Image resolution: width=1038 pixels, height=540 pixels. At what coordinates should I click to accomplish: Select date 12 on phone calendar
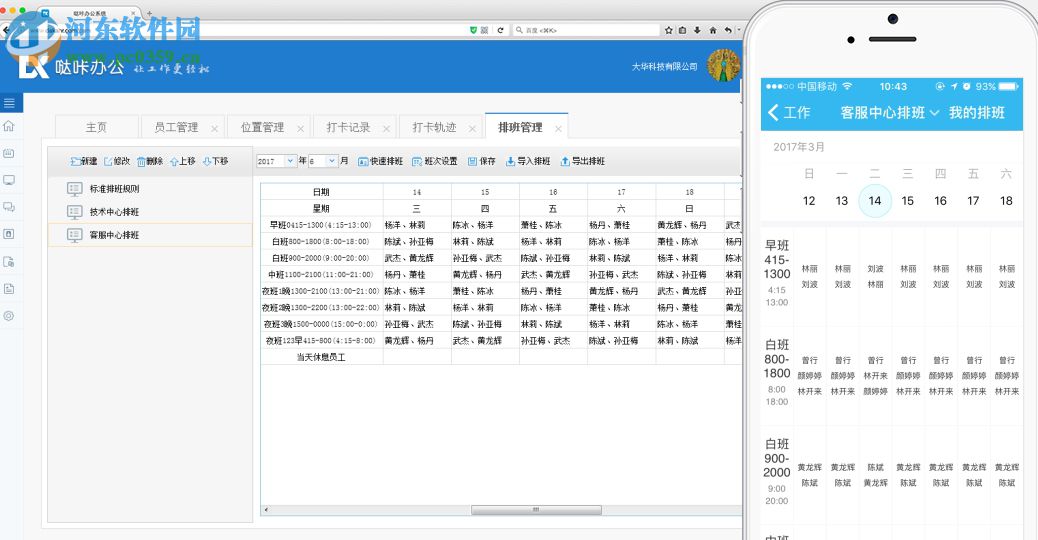809,201
